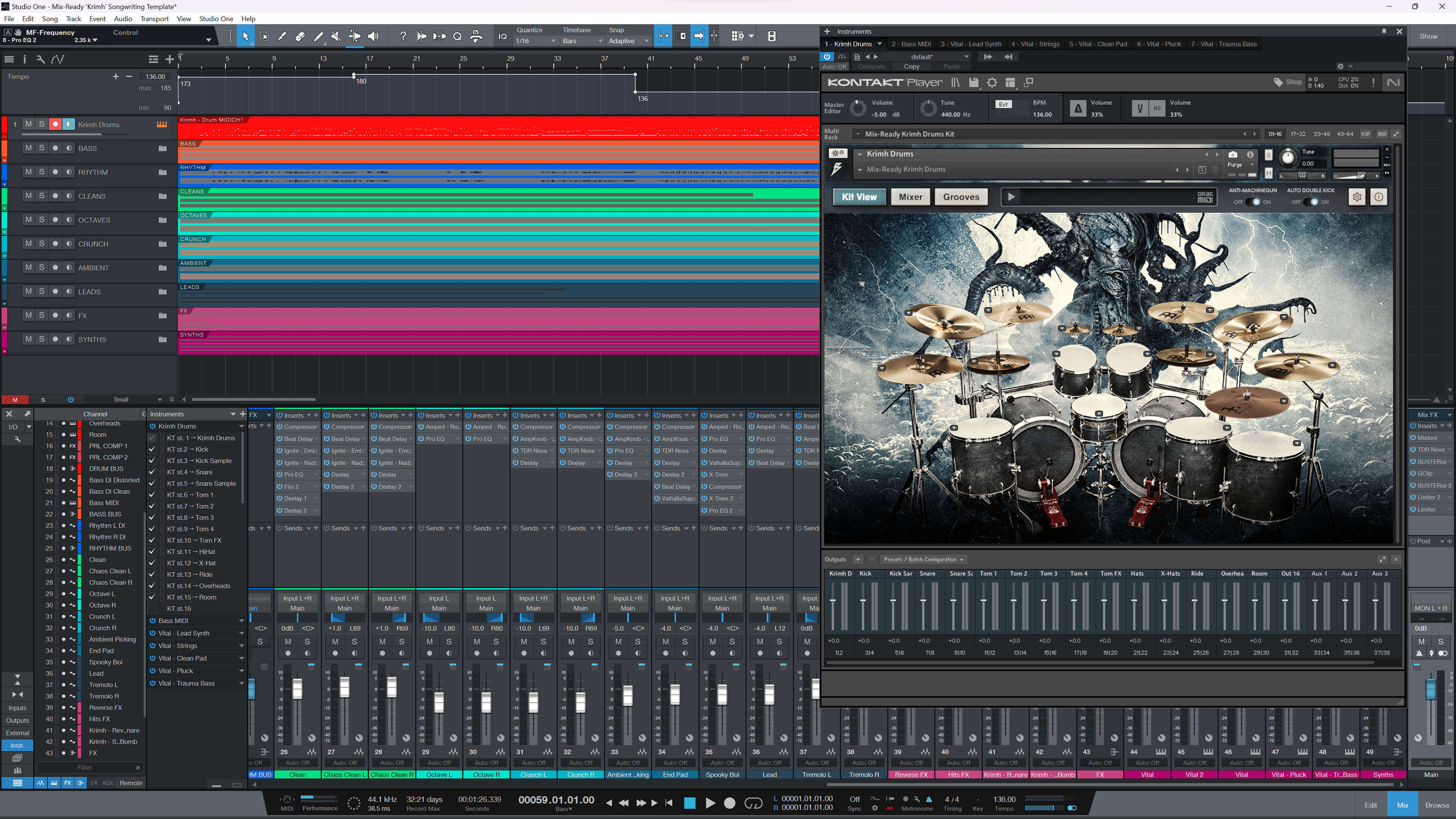1456x819 pixels.
Task: Solo the RHYTHM folder track
Action: click(42, 172)
